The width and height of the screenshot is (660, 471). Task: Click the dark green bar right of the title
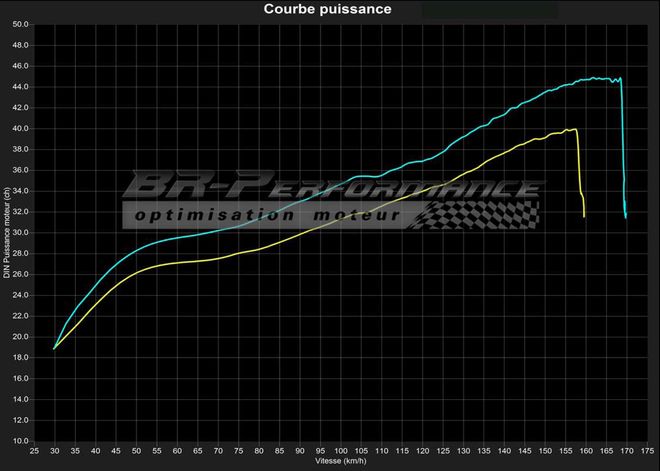coord(488,9)
